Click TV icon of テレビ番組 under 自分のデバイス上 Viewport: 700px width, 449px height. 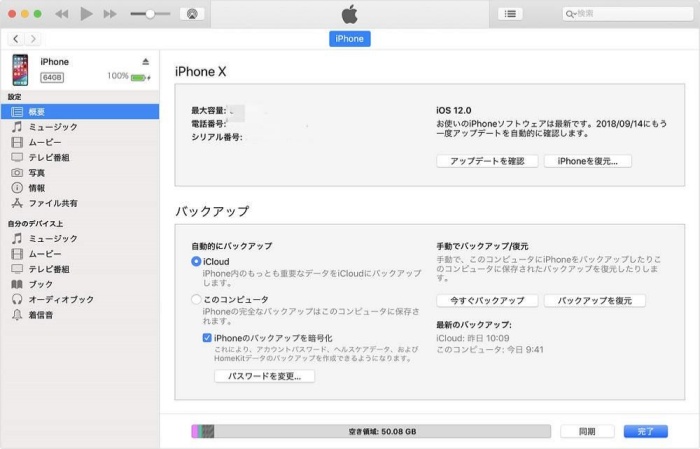(17, 269)
